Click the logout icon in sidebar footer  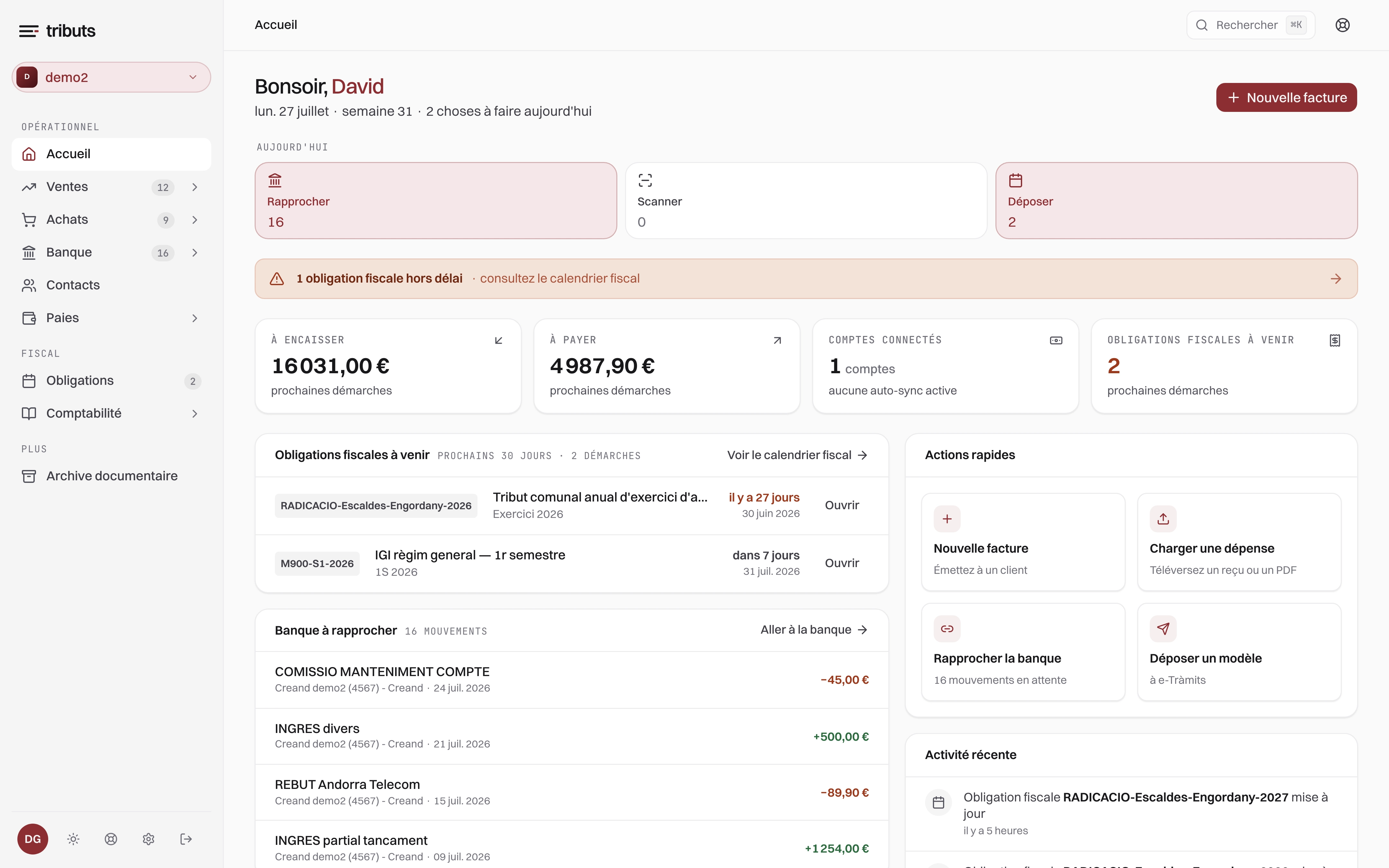pos(186,839)
